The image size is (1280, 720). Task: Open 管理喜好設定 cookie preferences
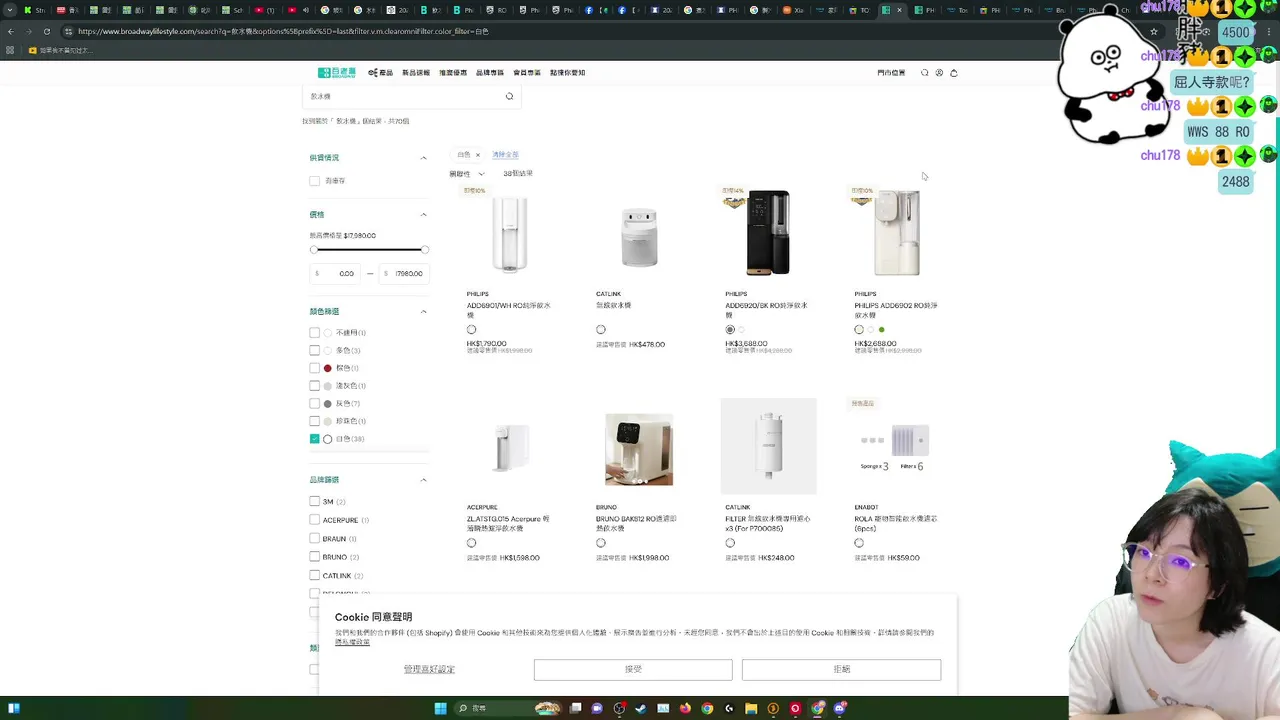click(x=429, y=669)
